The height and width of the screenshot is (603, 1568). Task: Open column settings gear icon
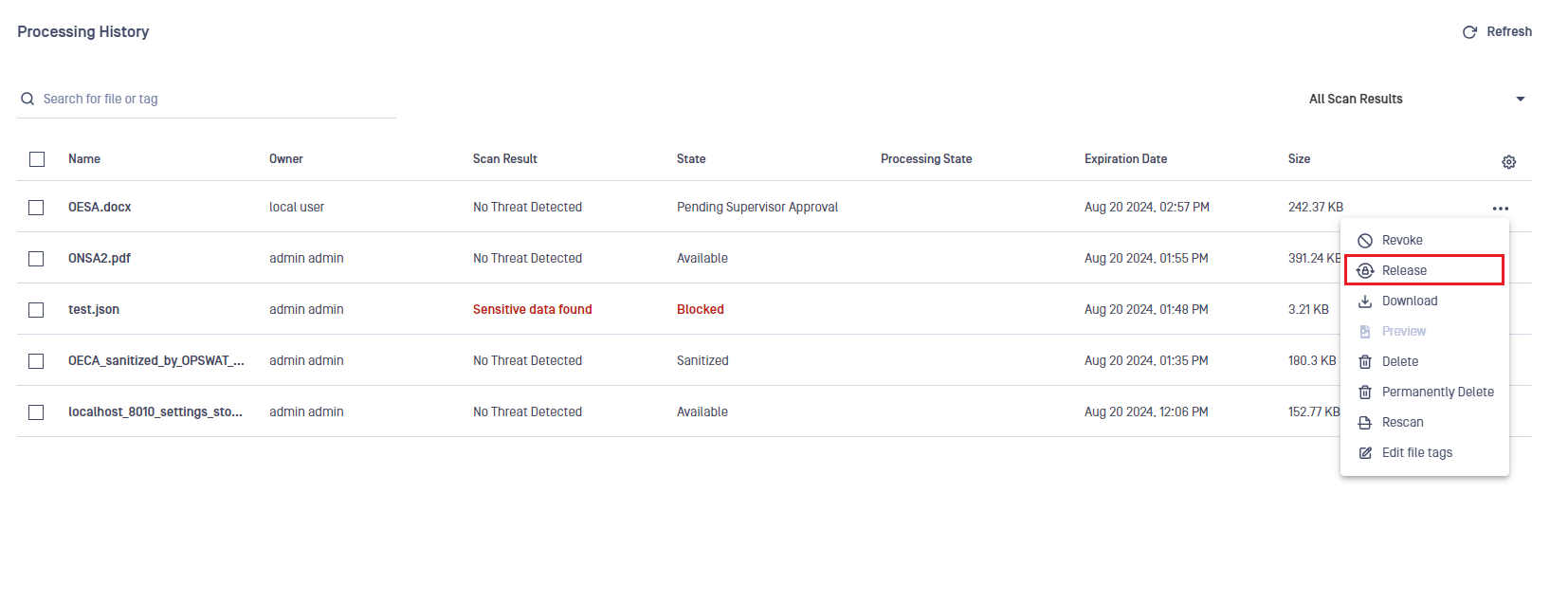(1508, 162)
